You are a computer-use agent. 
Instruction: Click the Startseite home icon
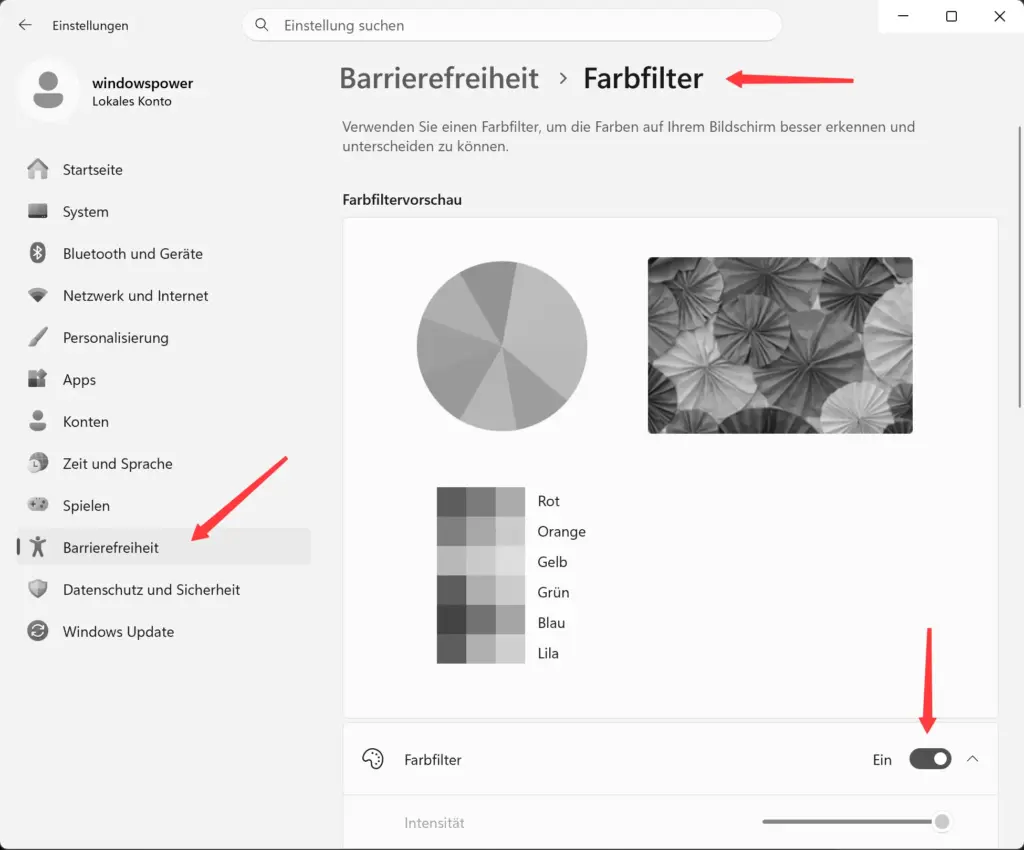(x=38, y=169)
